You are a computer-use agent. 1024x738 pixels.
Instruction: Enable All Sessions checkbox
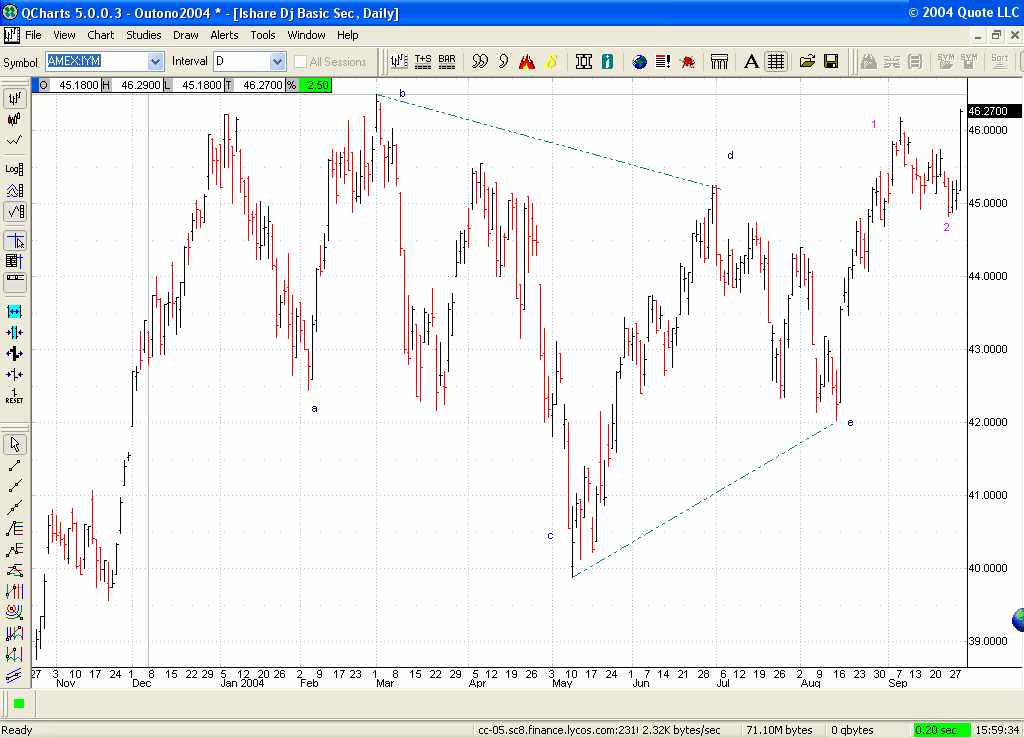[x=300, y=61]
